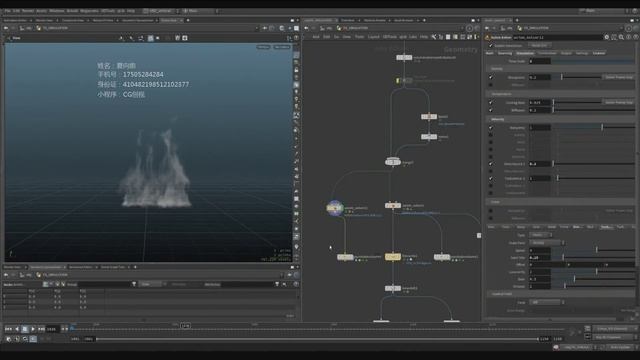Screen dimensions: 640x360
Task: Click the node info icon in parameter header
Action: [x=629, y=37]
